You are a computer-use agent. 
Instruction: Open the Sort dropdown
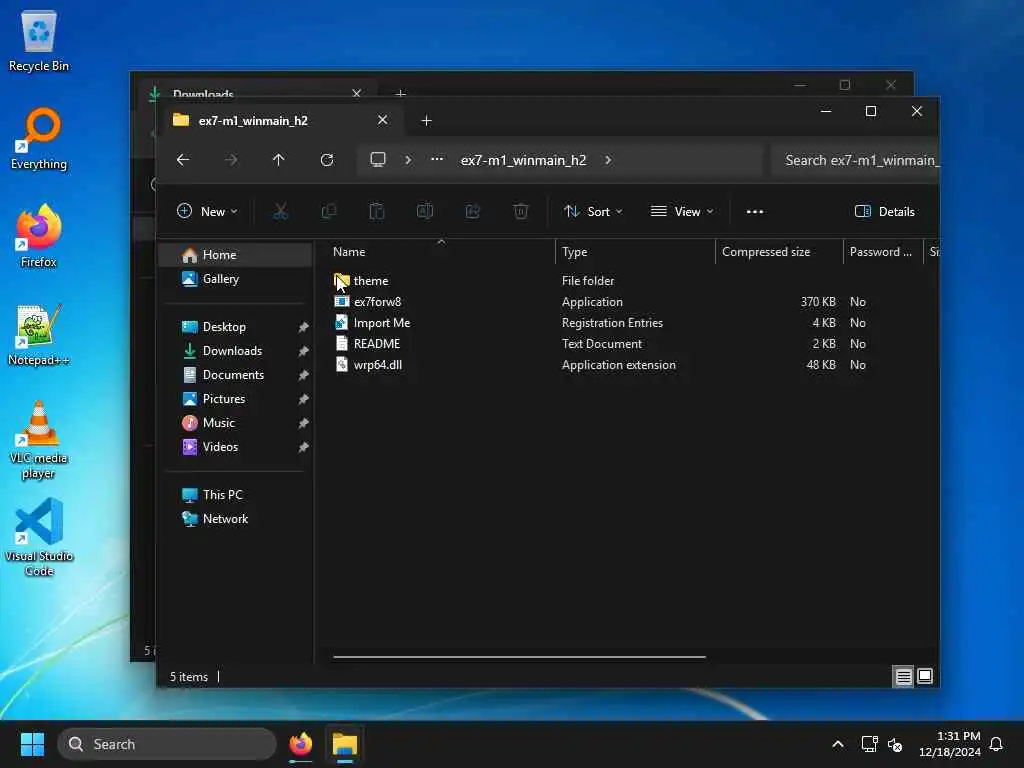593,212
